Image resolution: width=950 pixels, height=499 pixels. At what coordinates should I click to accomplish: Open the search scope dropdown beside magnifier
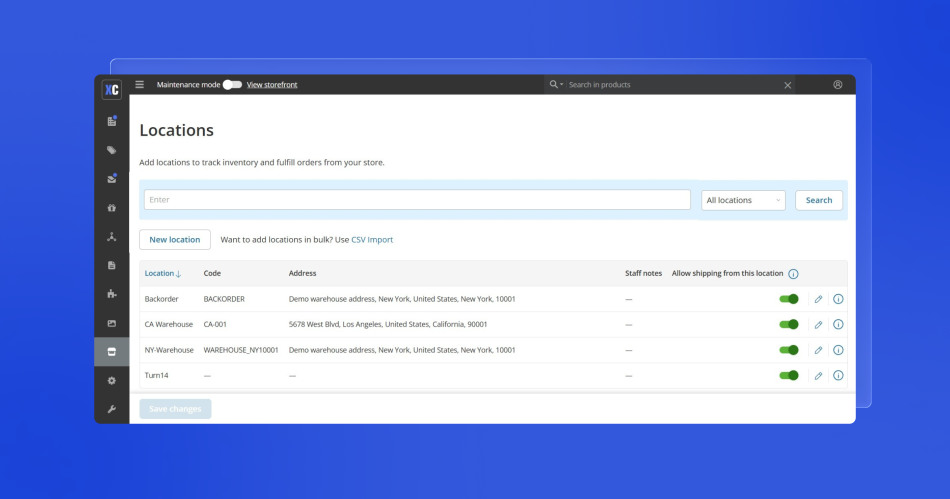(556, 85)
